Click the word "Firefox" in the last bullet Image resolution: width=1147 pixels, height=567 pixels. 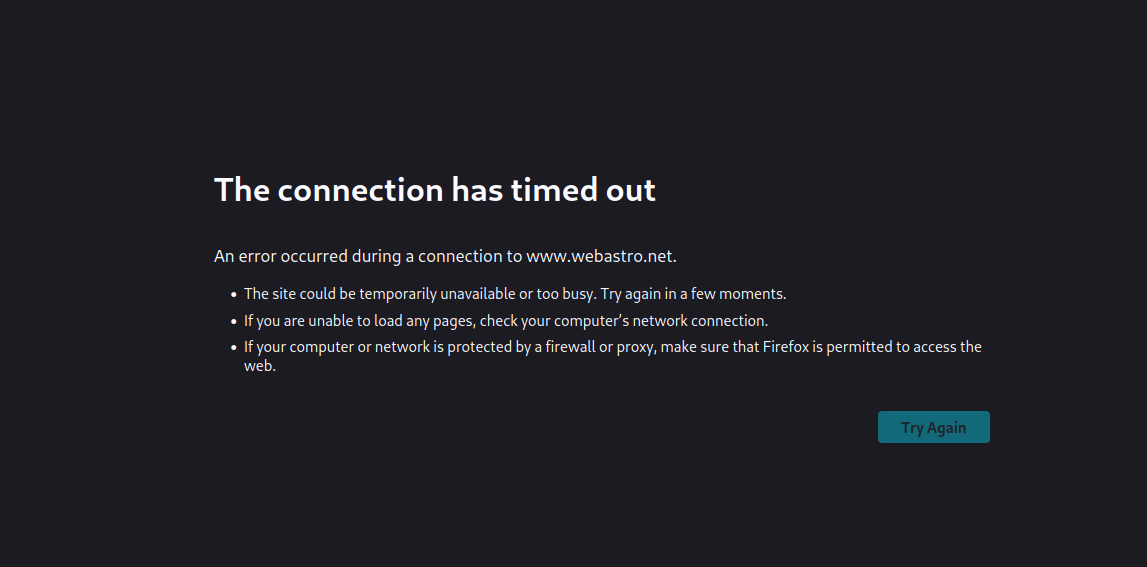tap(788, 347)
